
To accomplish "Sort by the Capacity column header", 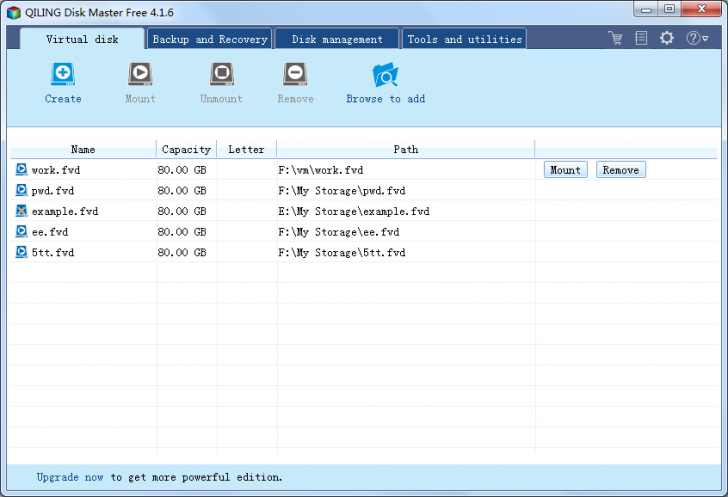I will [x=186, y=149].
